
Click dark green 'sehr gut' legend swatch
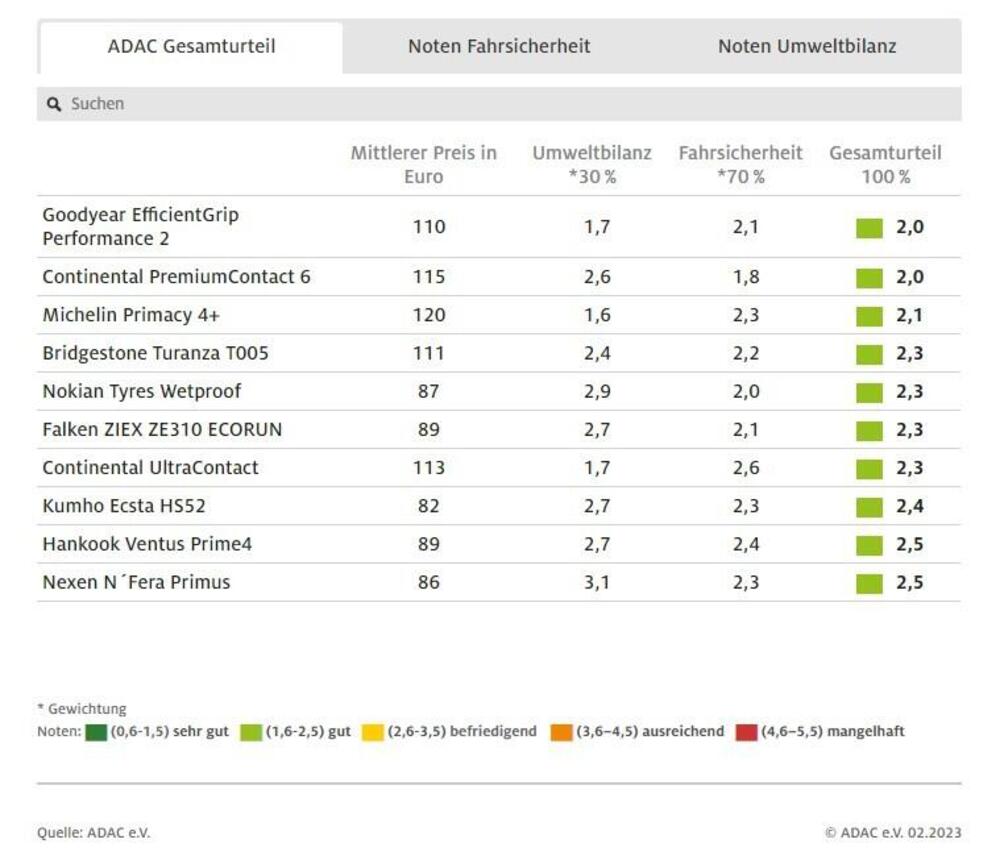tap(96, 732)
